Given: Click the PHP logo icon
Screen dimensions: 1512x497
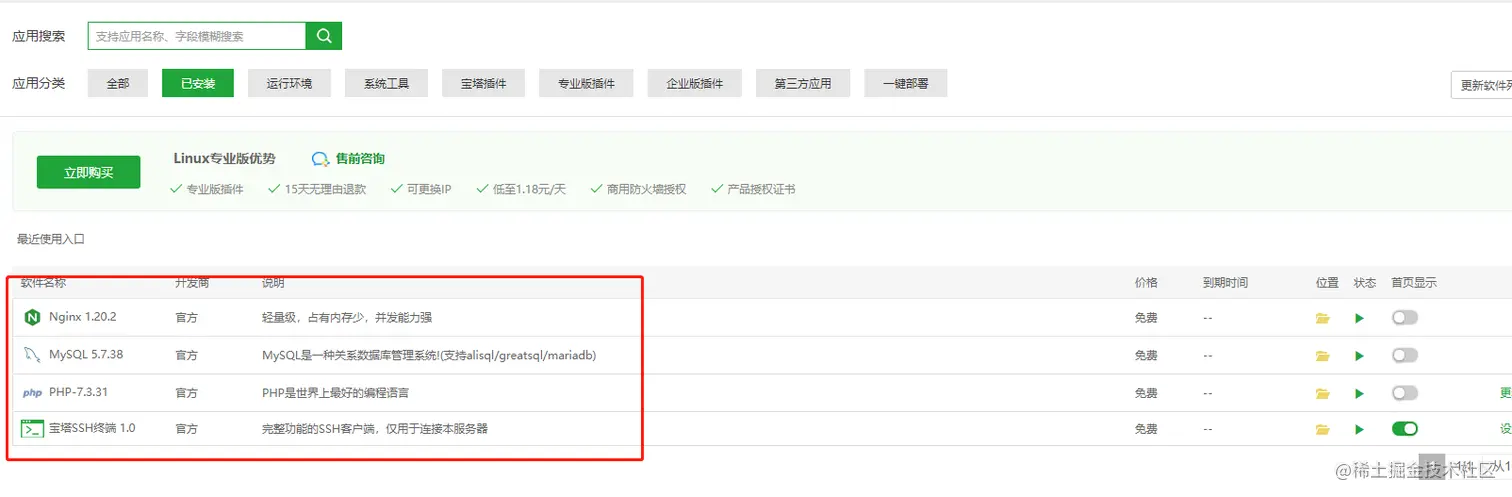Looking at the screenshot, I should coord(32,393).
